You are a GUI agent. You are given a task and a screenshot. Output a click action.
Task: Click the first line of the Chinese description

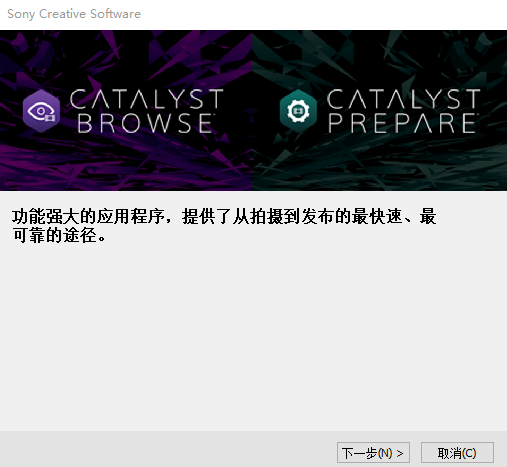[x=224, y=216]
